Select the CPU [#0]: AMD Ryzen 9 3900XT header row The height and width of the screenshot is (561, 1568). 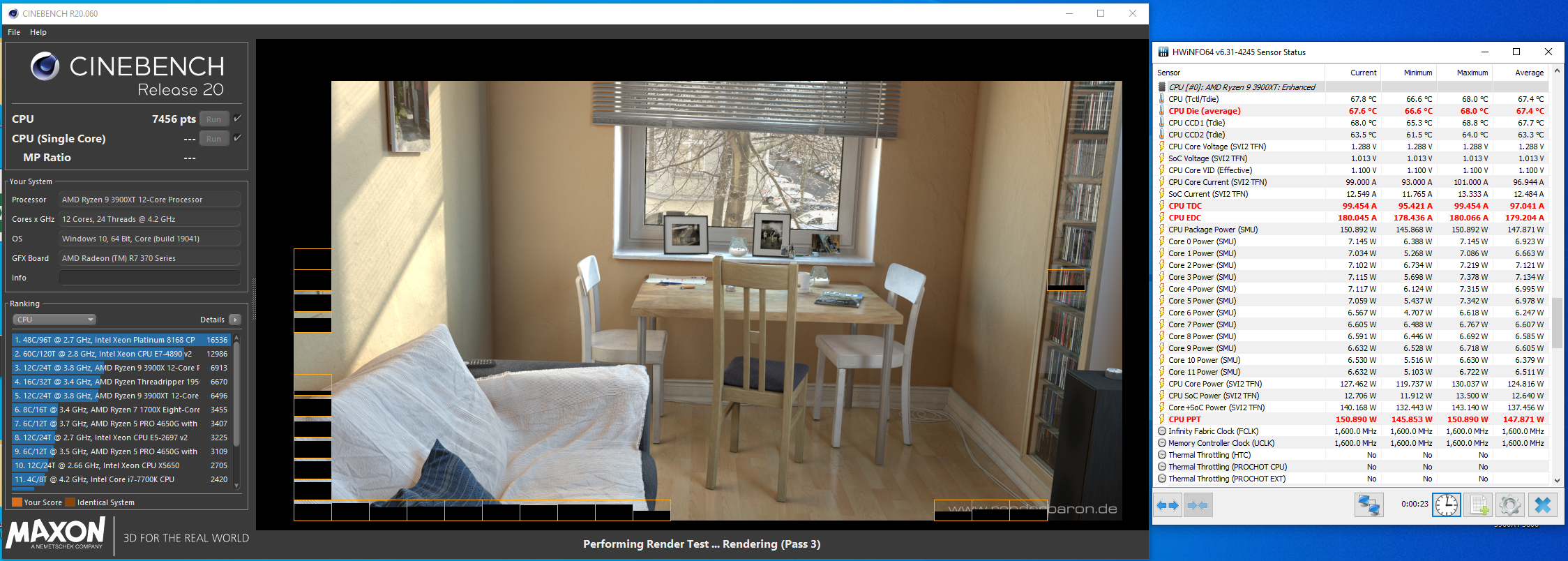click(1352, 87)
